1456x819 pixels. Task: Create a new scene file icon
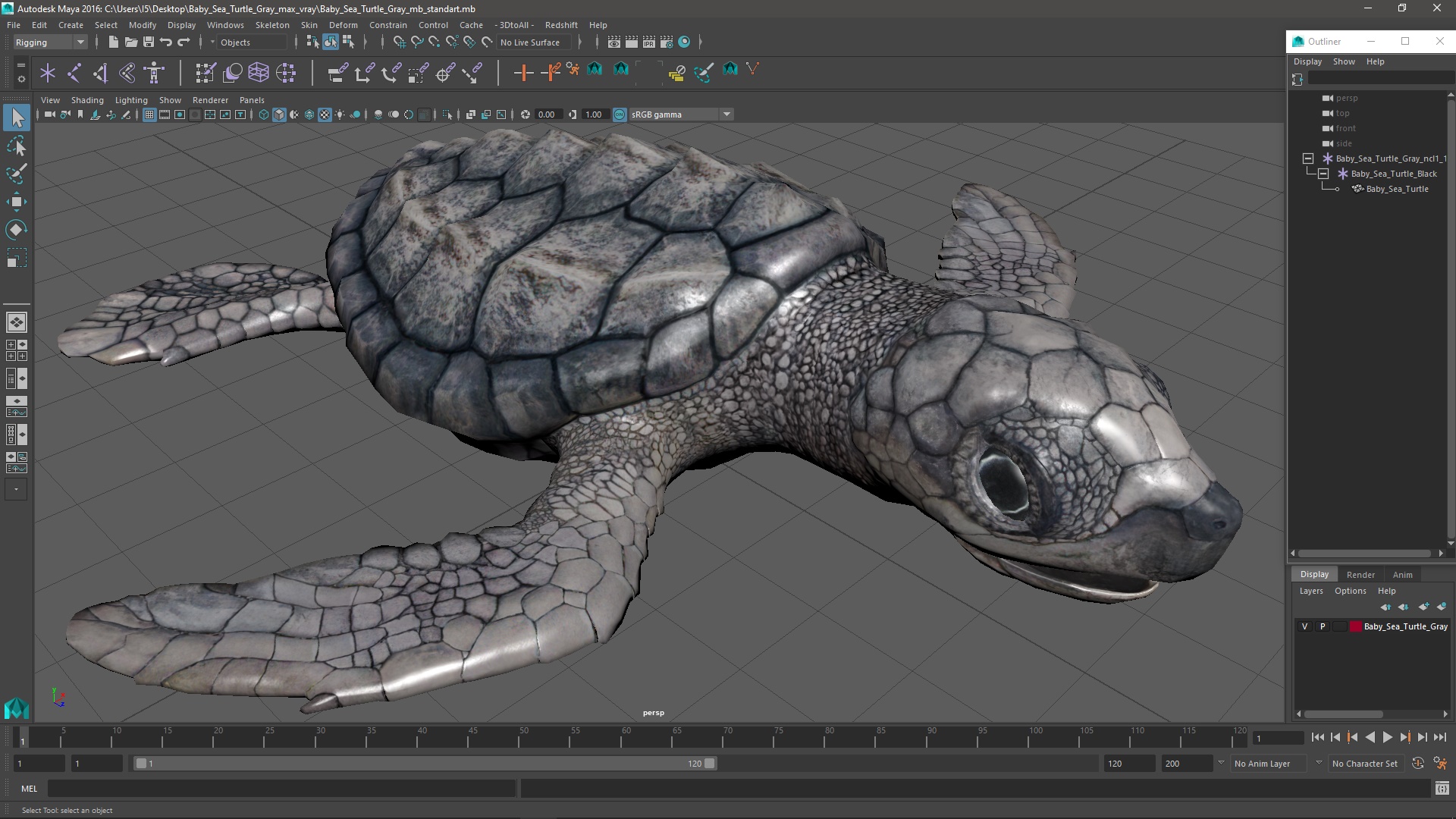(113, 42)
